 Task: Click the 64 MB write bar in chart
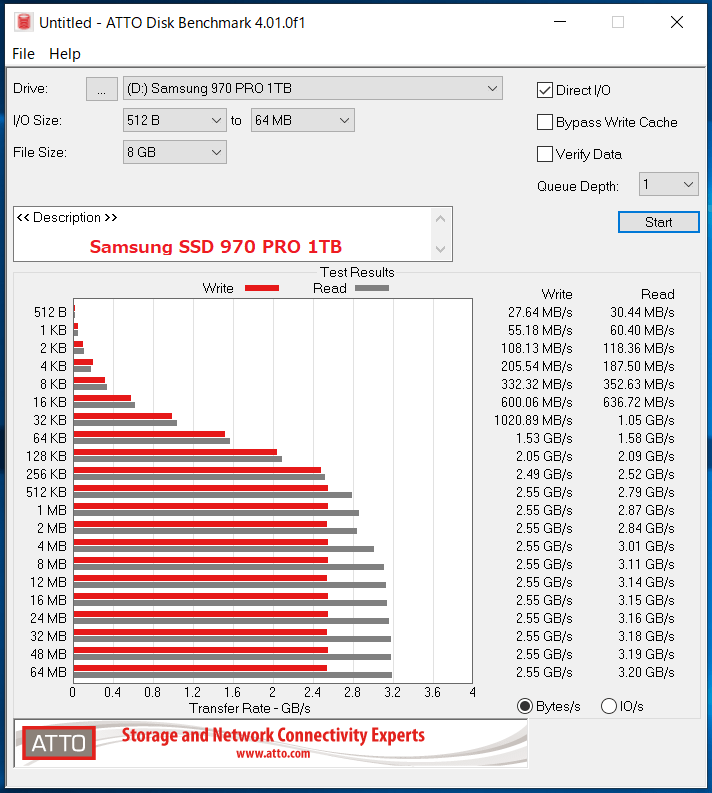click(200, 668)
